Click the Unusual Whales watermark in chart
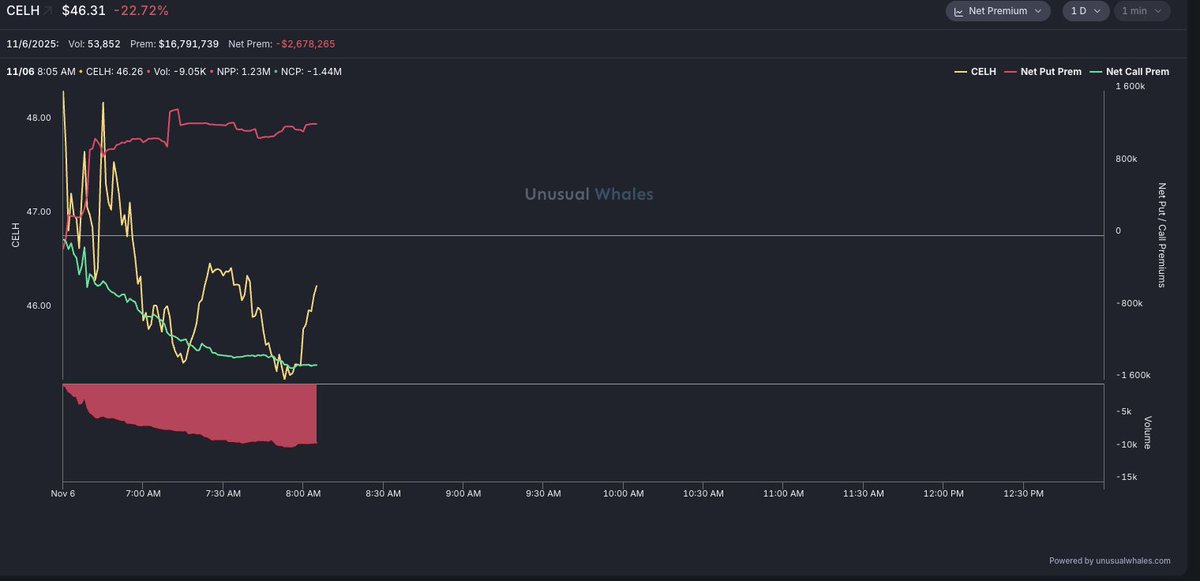 click(589, 194)
